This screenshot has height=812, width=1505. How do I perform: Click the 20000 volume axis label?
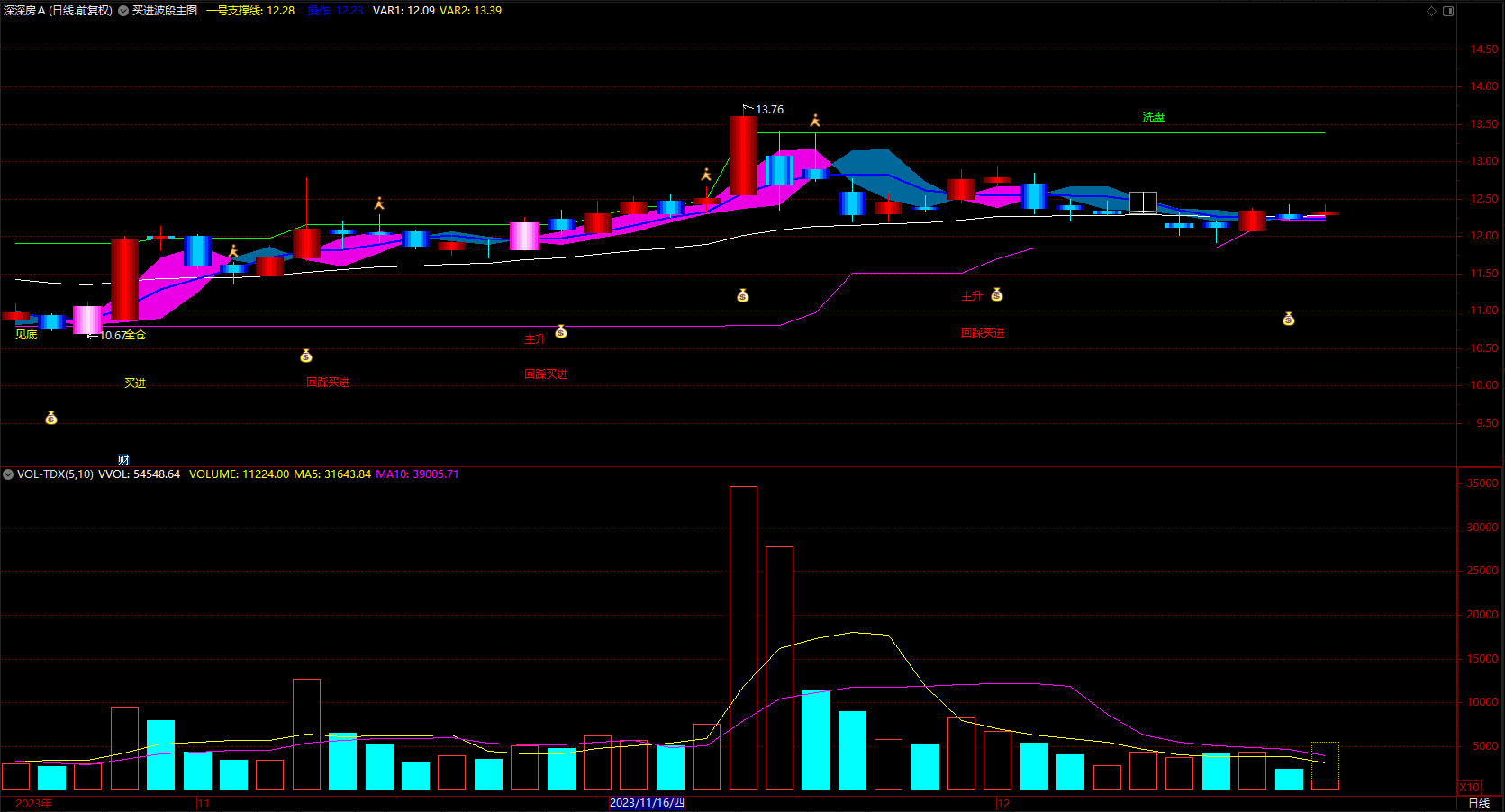[1482, 615]
